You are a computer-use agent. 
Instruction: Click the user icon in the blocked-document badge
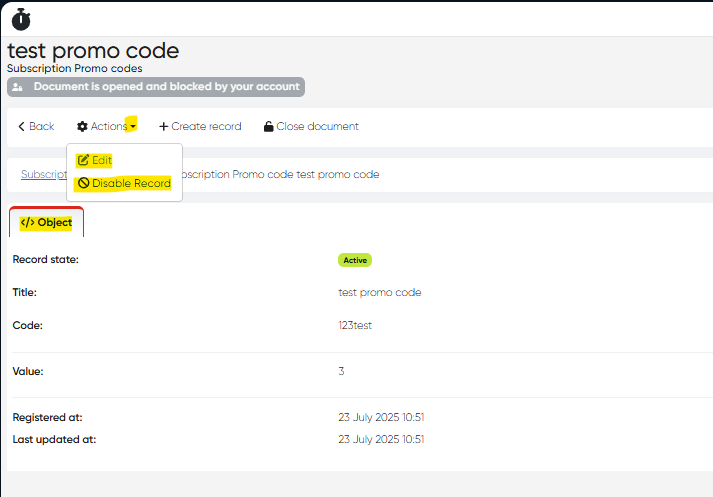(x=20, y=87)
